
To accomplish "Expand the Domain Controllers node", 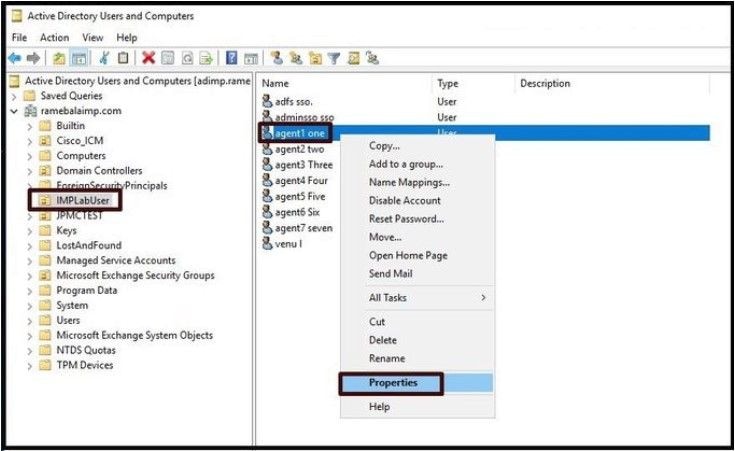I will 30,171.
